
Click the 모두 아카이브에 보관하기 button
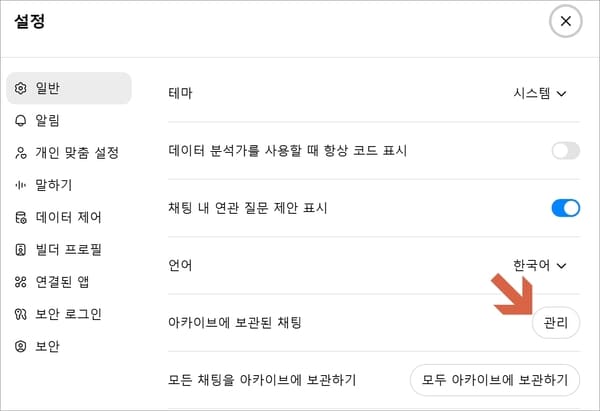coord(495,380)
